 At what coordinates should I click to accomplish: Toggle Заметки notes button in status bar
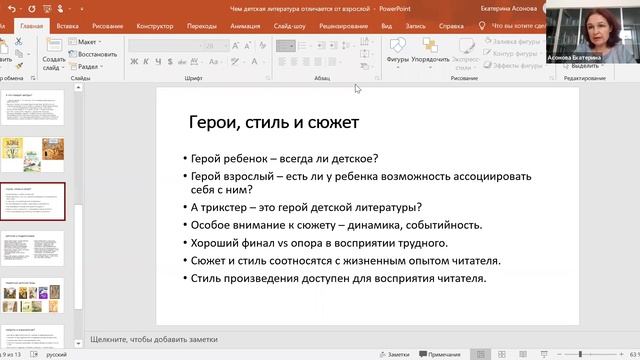(394, 354)
